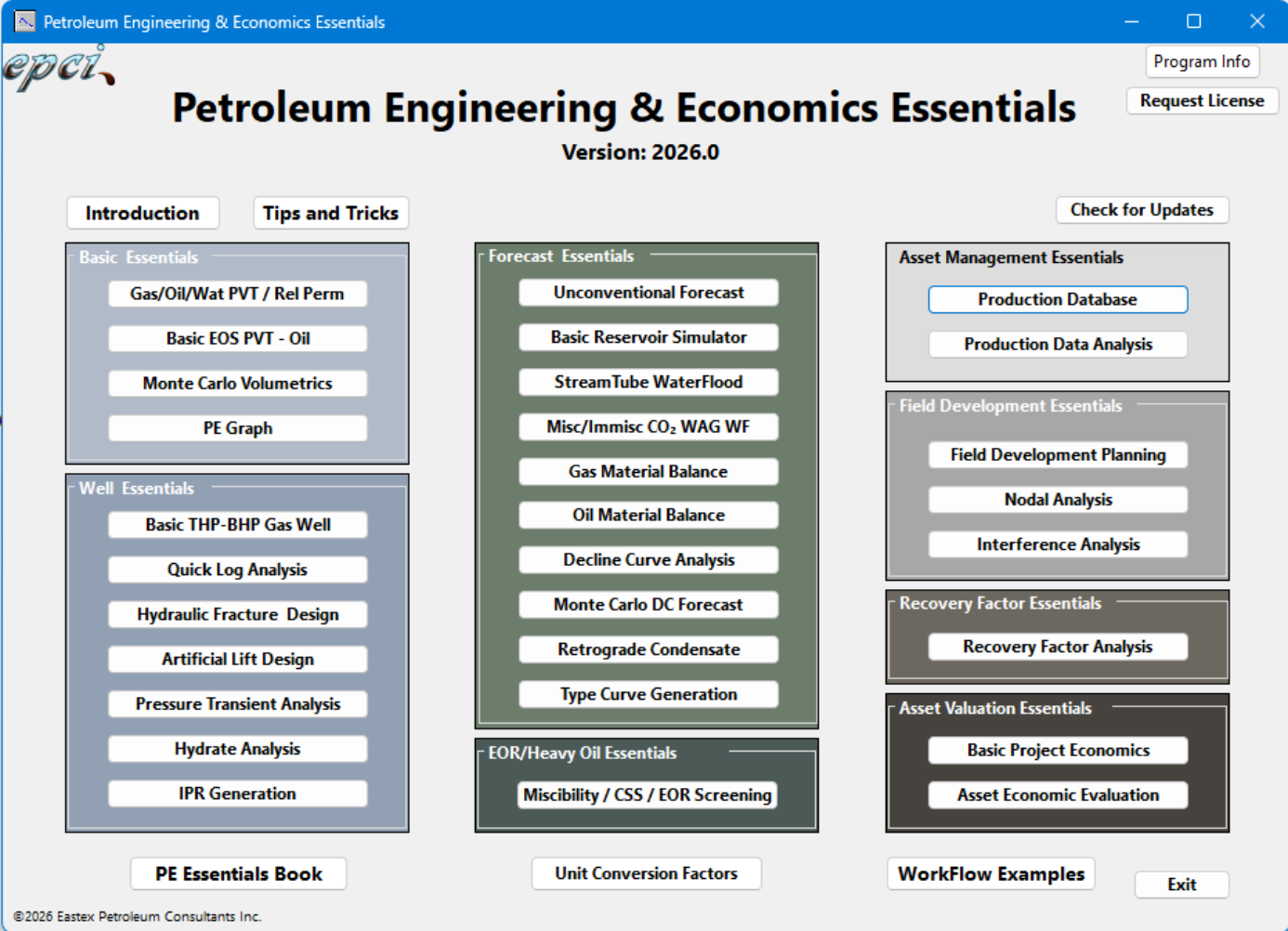Screen dimensions: 1288x931
Task: Launch Monte Carlo Volumetrics
Action: pos(237,383)
